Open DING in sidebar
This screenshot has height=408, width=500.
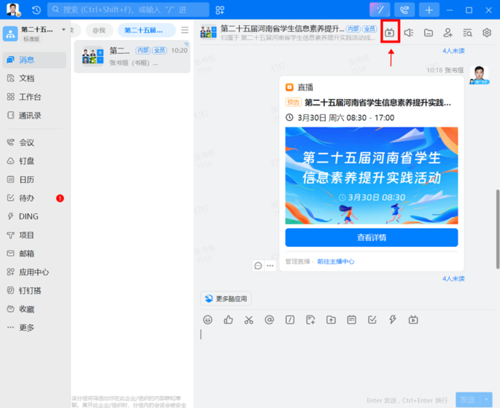(x=34, y=217)
